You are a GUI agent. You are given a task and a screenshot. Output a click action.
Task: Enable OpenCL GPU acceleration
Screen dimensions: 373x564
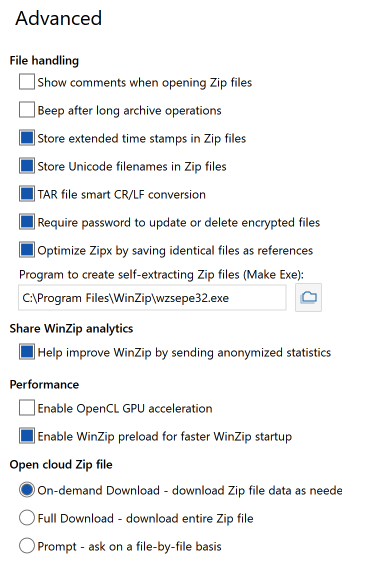click(27, 408)
